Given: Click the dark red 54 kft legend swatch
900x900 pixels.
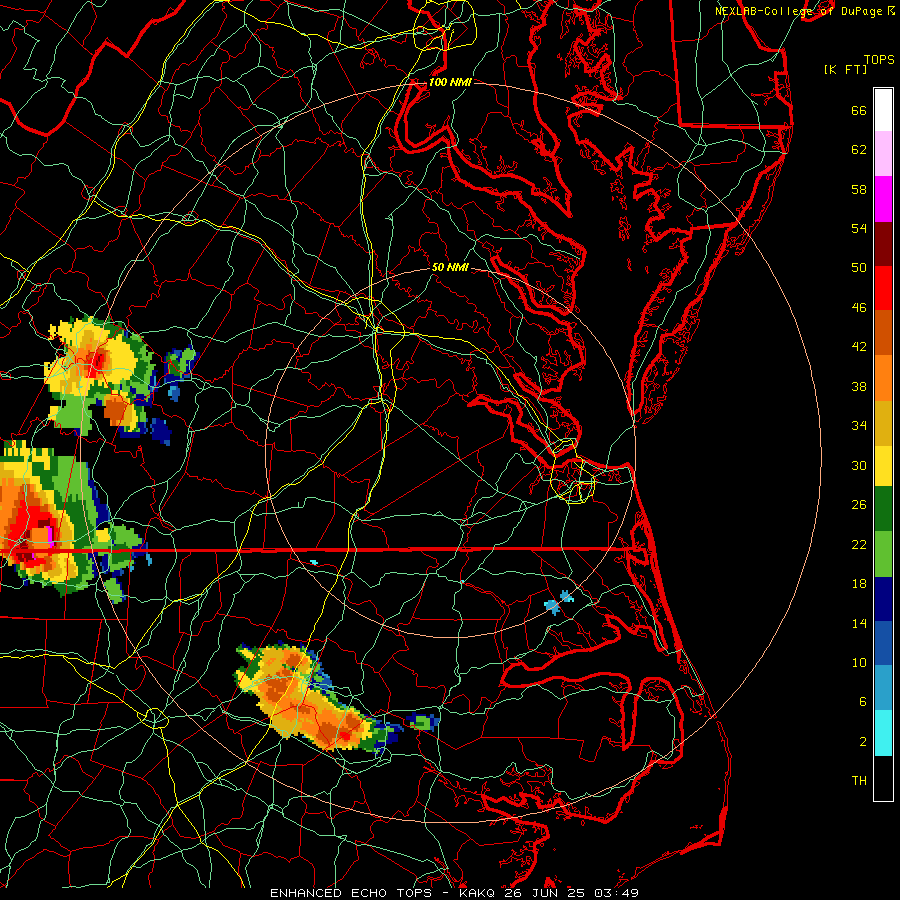Looking at the screenshot, I should (883, 244).
